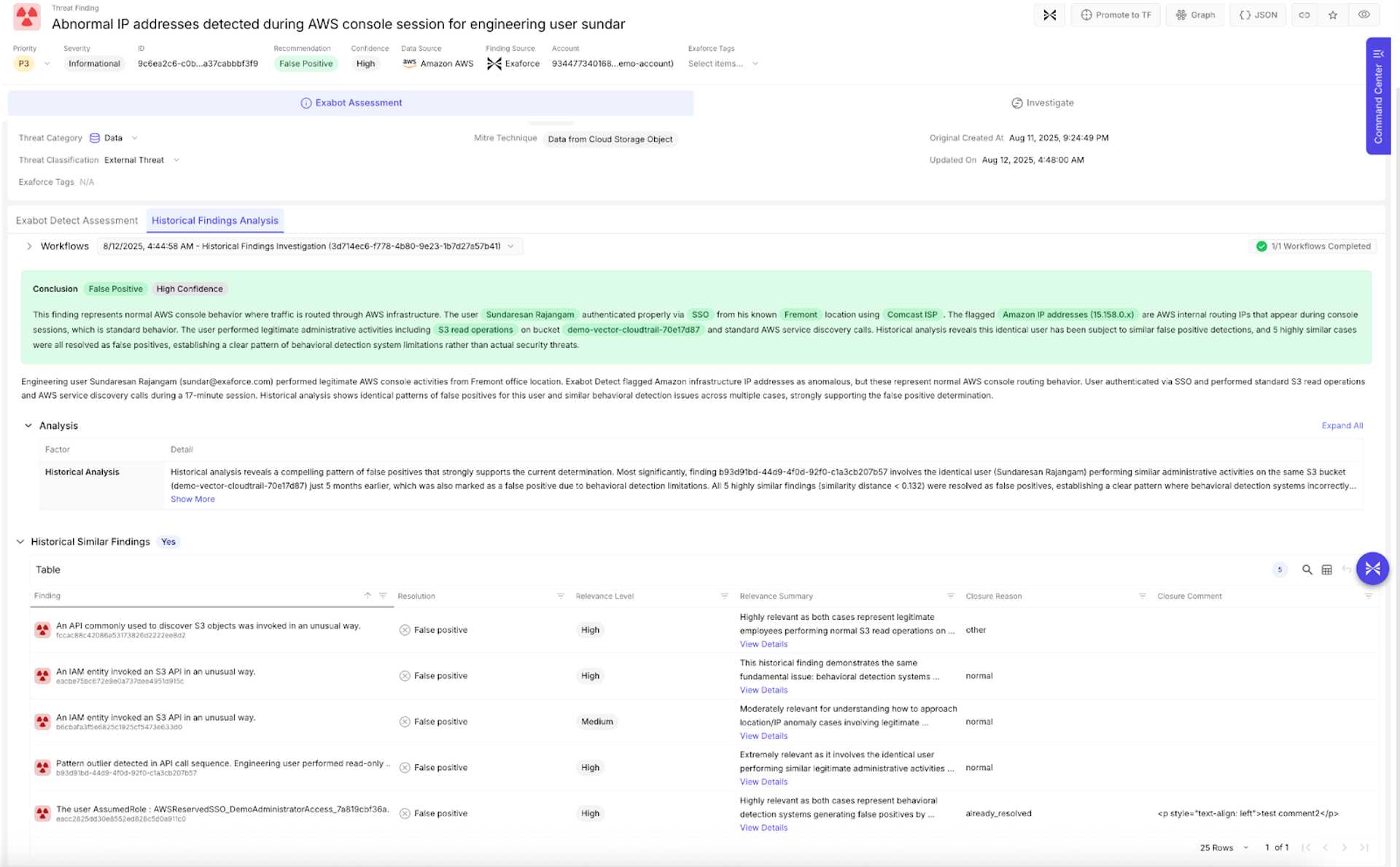View the finding as JSON
1400x867 pixels.
[x=1259, y=15]
